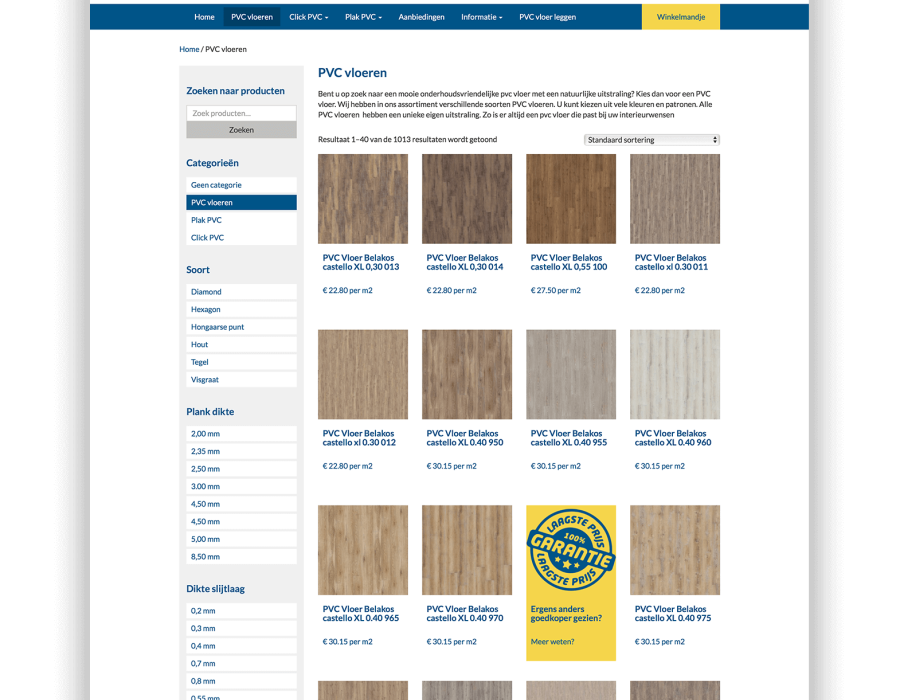Filter slijtlaag dikte 0,4 mm
The height and width of the screenshot is (700, 900).
click(x=241, y=645)
